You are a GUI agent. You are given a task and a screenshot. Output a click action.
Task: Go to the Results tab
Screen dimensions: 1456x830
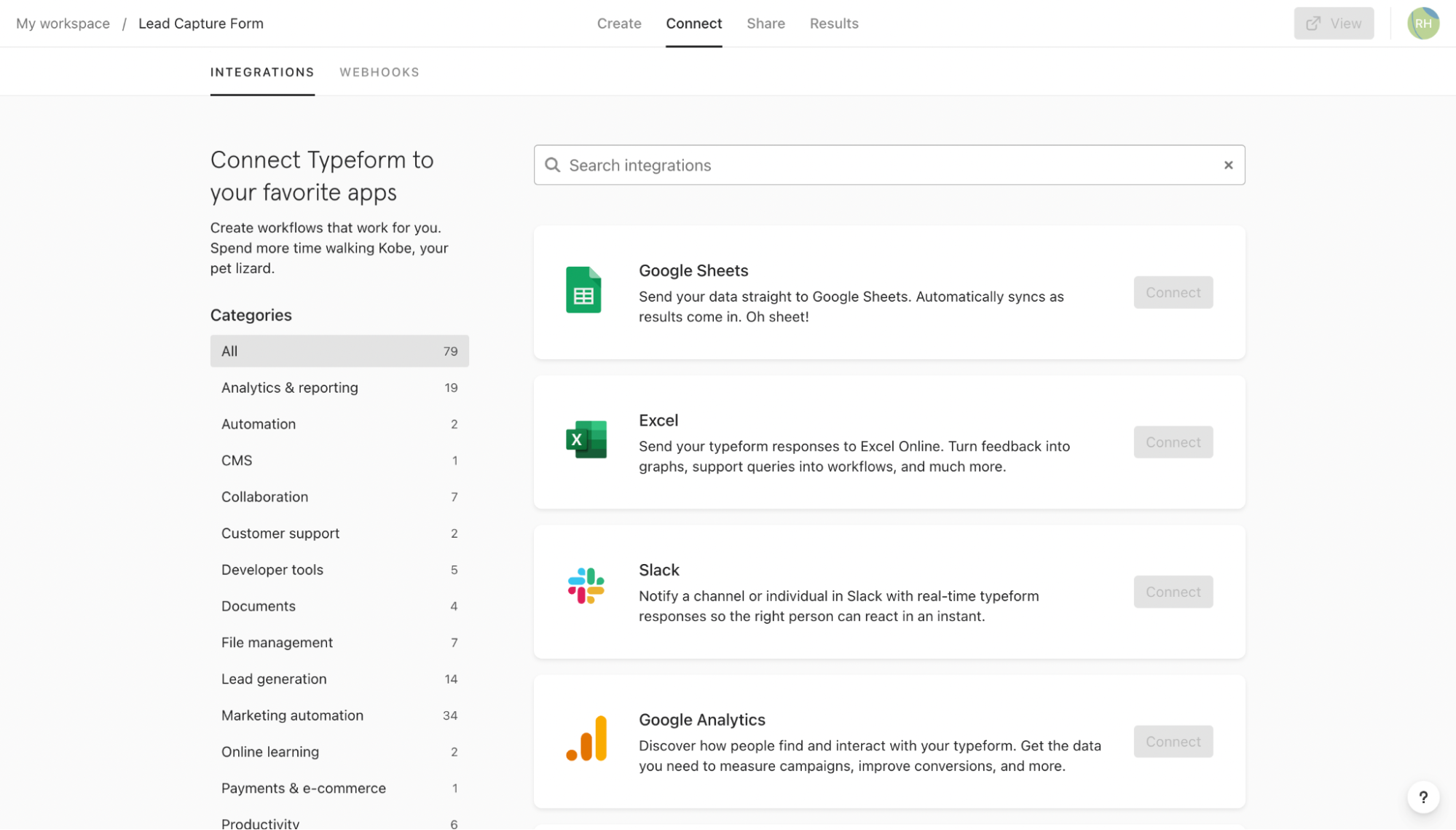834,23
